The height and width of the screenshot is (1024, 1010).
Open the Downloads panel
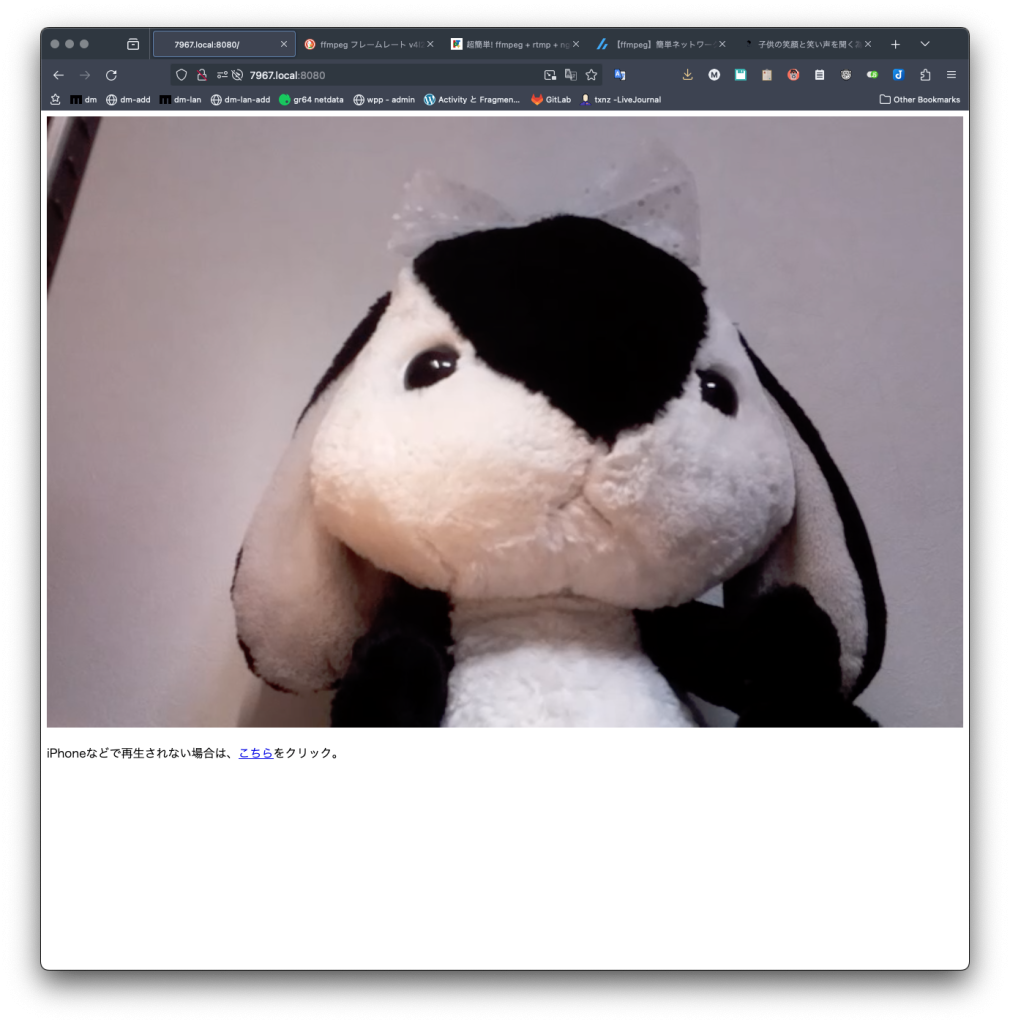(x=687, y=75)
